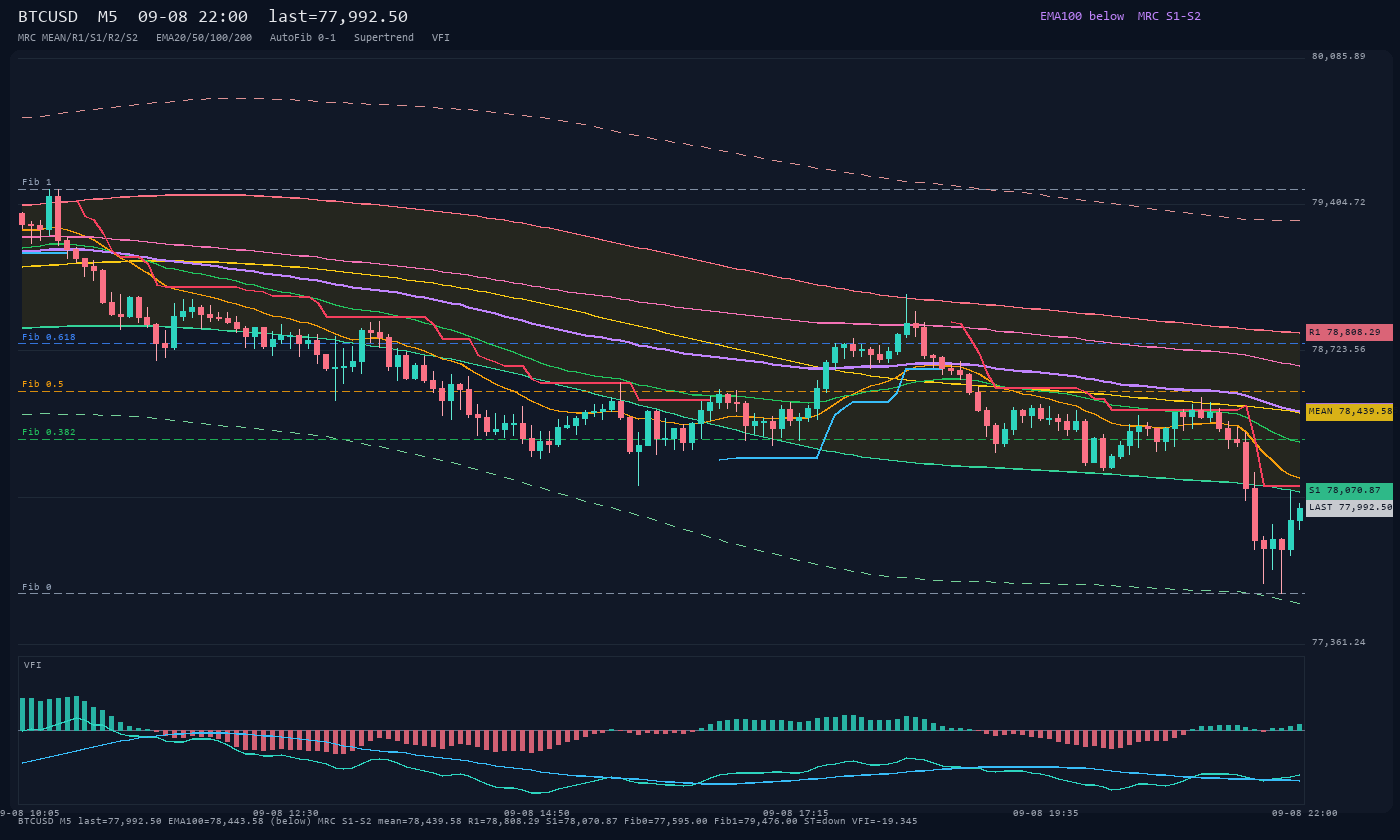Click the 77,361.24 price axis value
The image size is (1400, 840).
coord(1338,642)
